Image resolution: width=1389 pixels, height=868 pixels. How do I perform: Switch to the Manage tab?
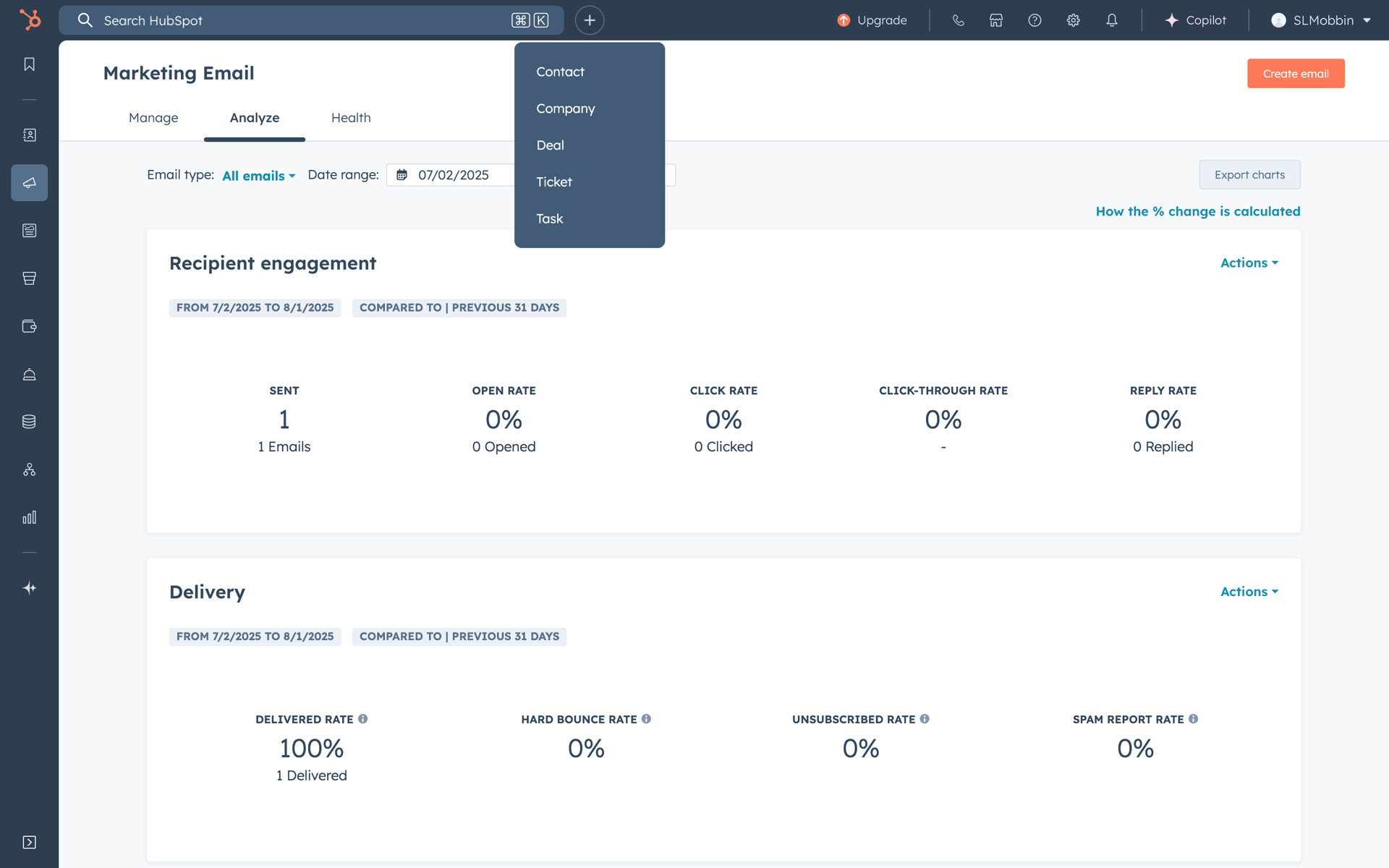click(x=153, y=118)
